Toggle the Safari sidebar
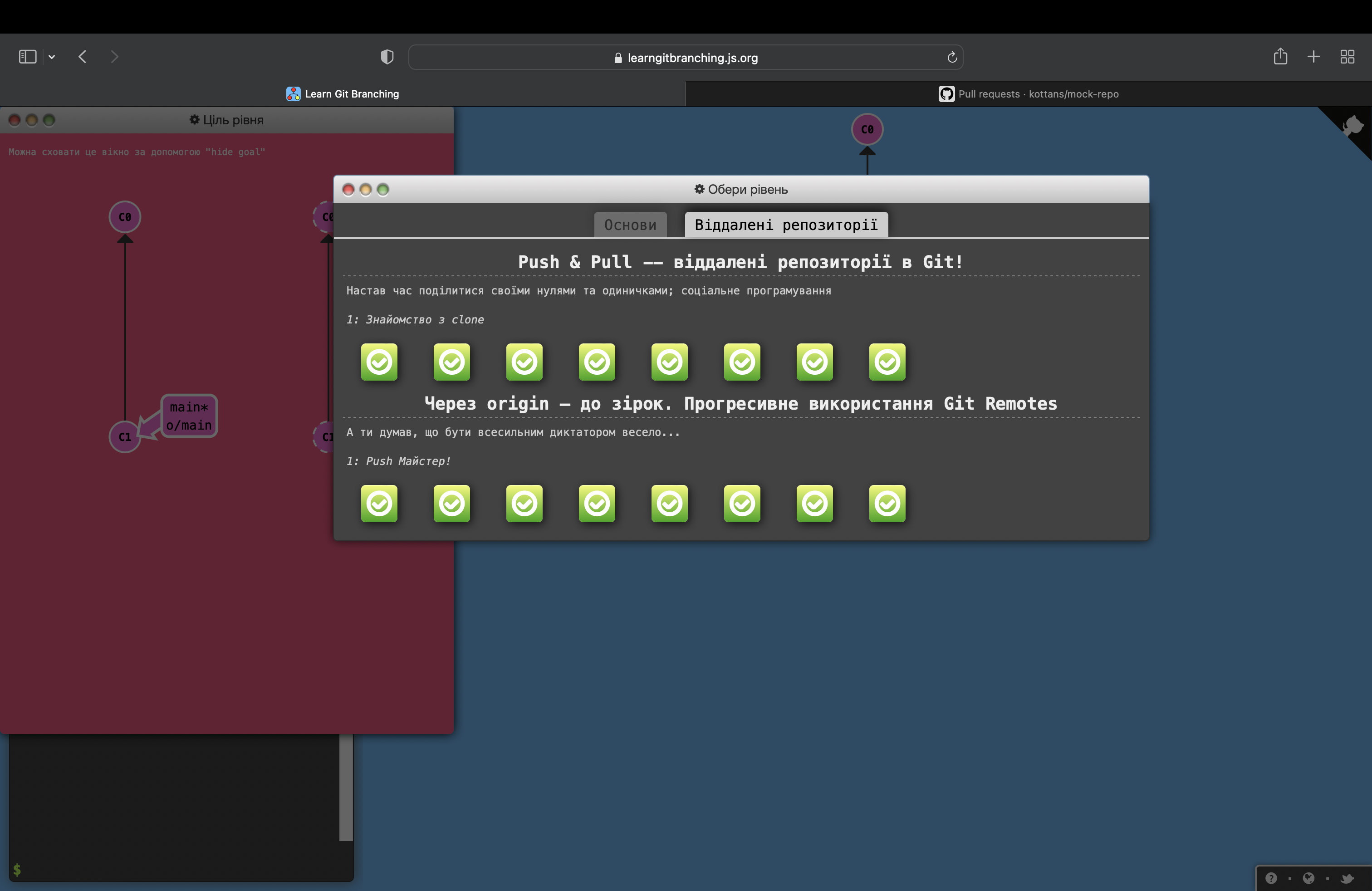The width and height of the screenshot is (1372, 891). click(x=28, y=56)
